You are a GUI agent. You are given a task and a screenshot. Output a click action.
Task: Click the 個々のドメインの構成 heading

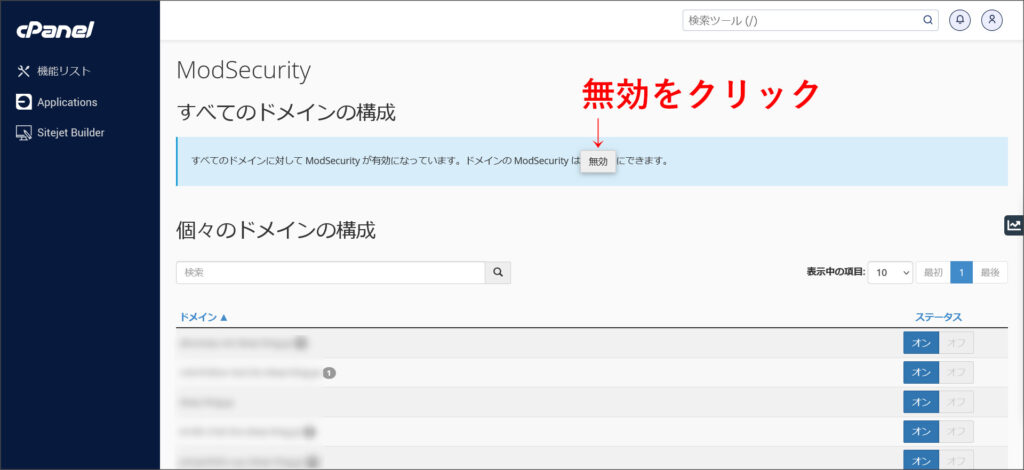(276, 230)
